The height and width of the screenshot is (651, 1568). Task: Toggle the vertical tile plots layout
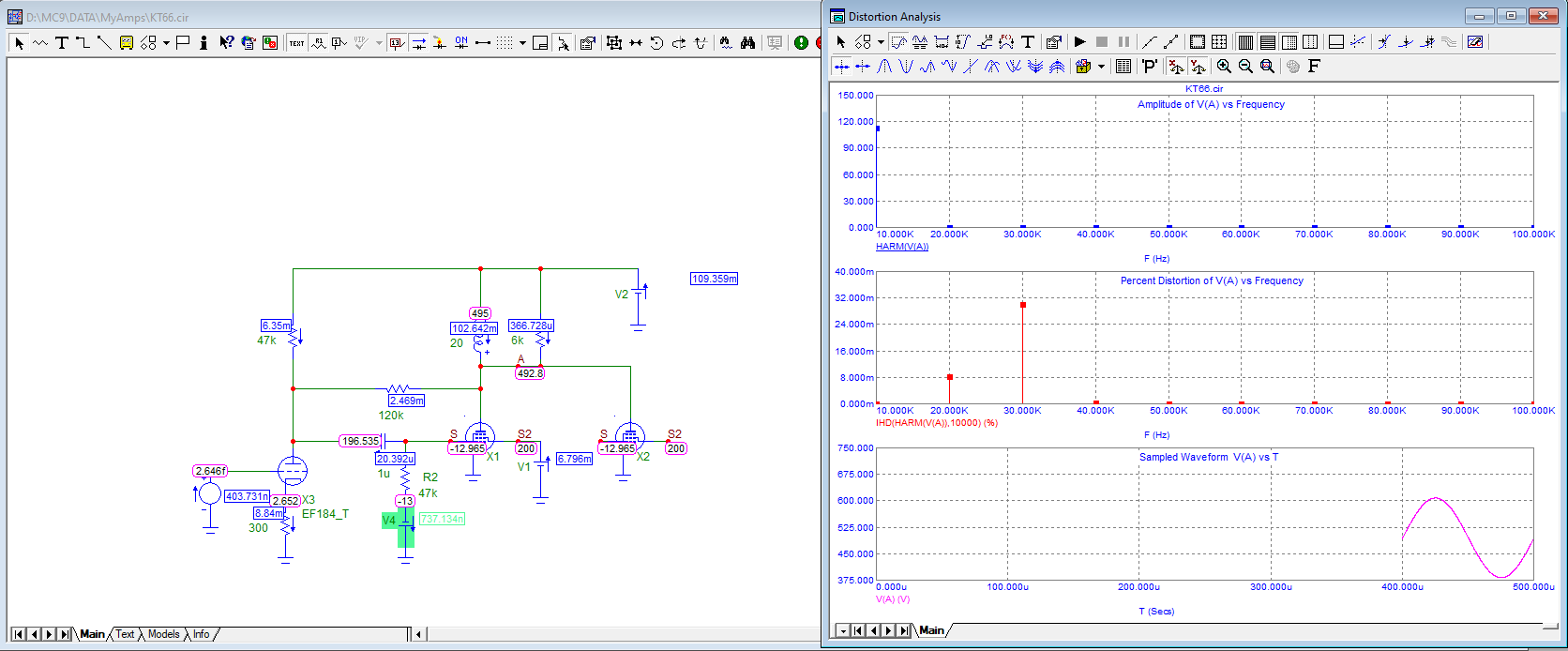pos(1245,42)
